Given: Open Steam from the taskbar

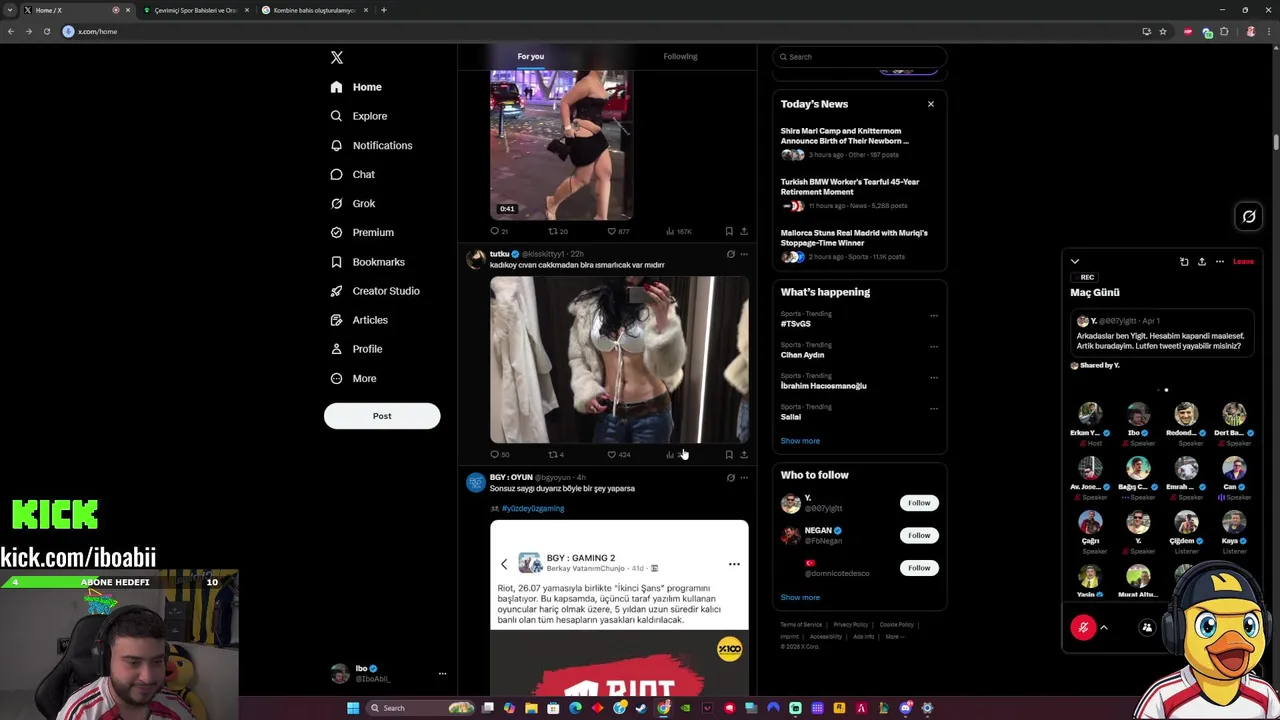Looking at the screenshot, I should coord(641,708).
